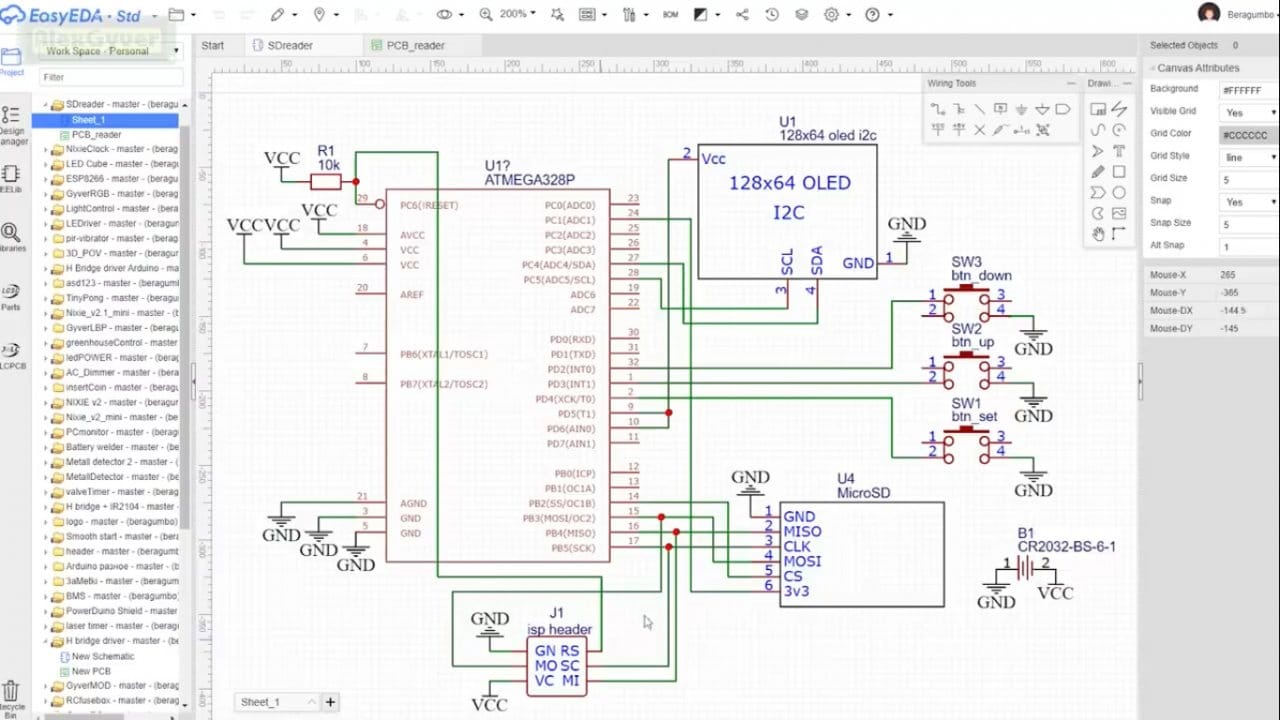The image size is (1280, 720).
Task: Minimize the Drawing Tools panel
Action: [x=1127, y=83]
